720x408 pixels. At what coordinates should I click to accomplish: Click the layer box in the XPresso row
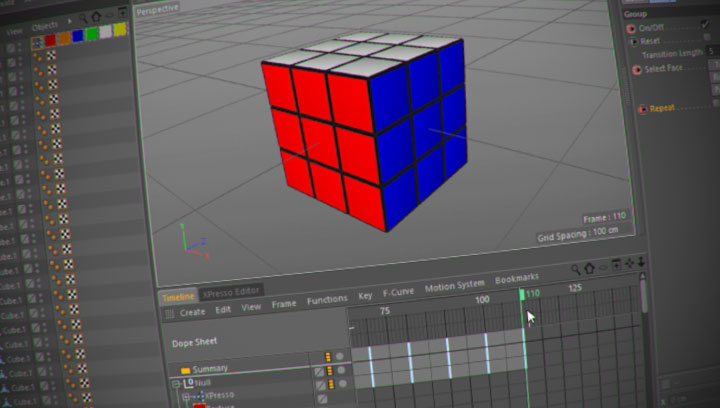click(322, 399)
